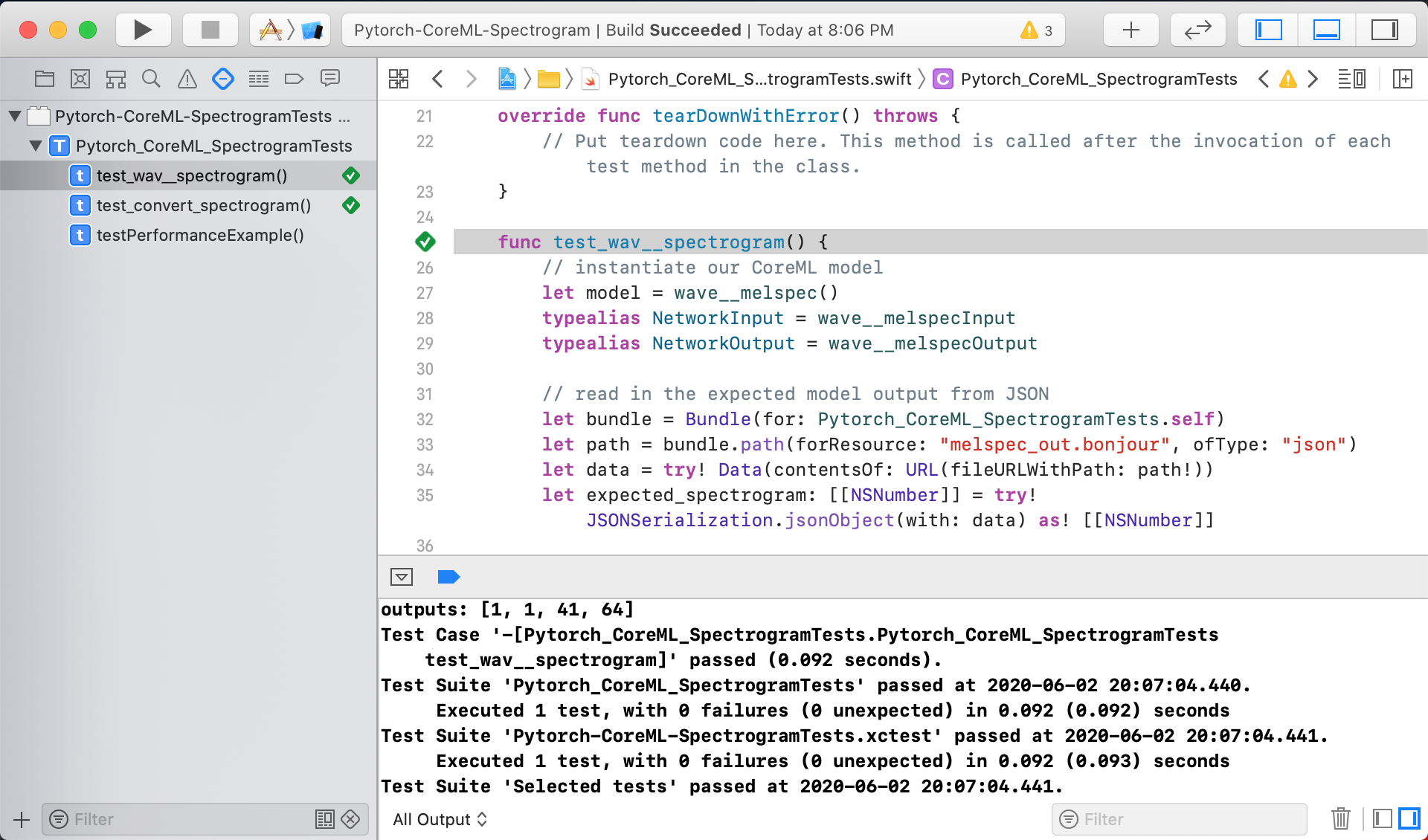This screenshot has width=1428, height=840.
Task: Switch to the Test navigator tab
Action: coord(223,79)
